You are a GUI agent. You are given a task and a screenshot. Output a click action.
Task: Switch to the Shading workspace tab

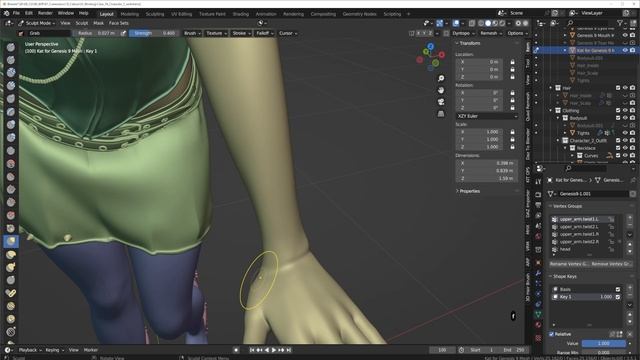click(x=240, y=14)
